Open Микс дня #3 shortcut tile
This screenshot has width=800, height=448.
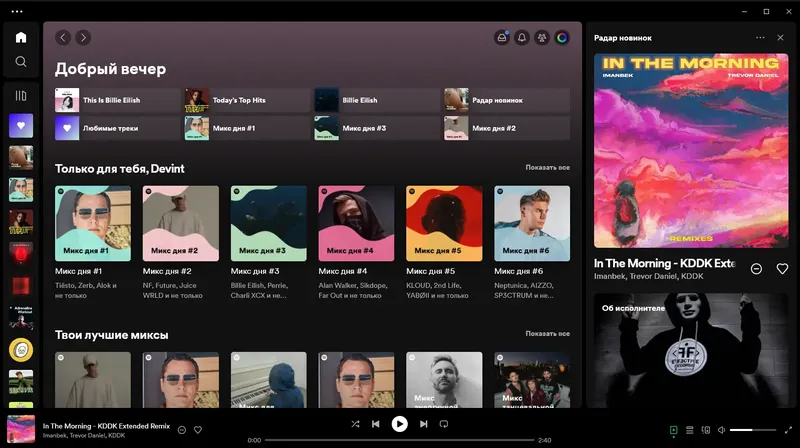click(x=377, y=128)
